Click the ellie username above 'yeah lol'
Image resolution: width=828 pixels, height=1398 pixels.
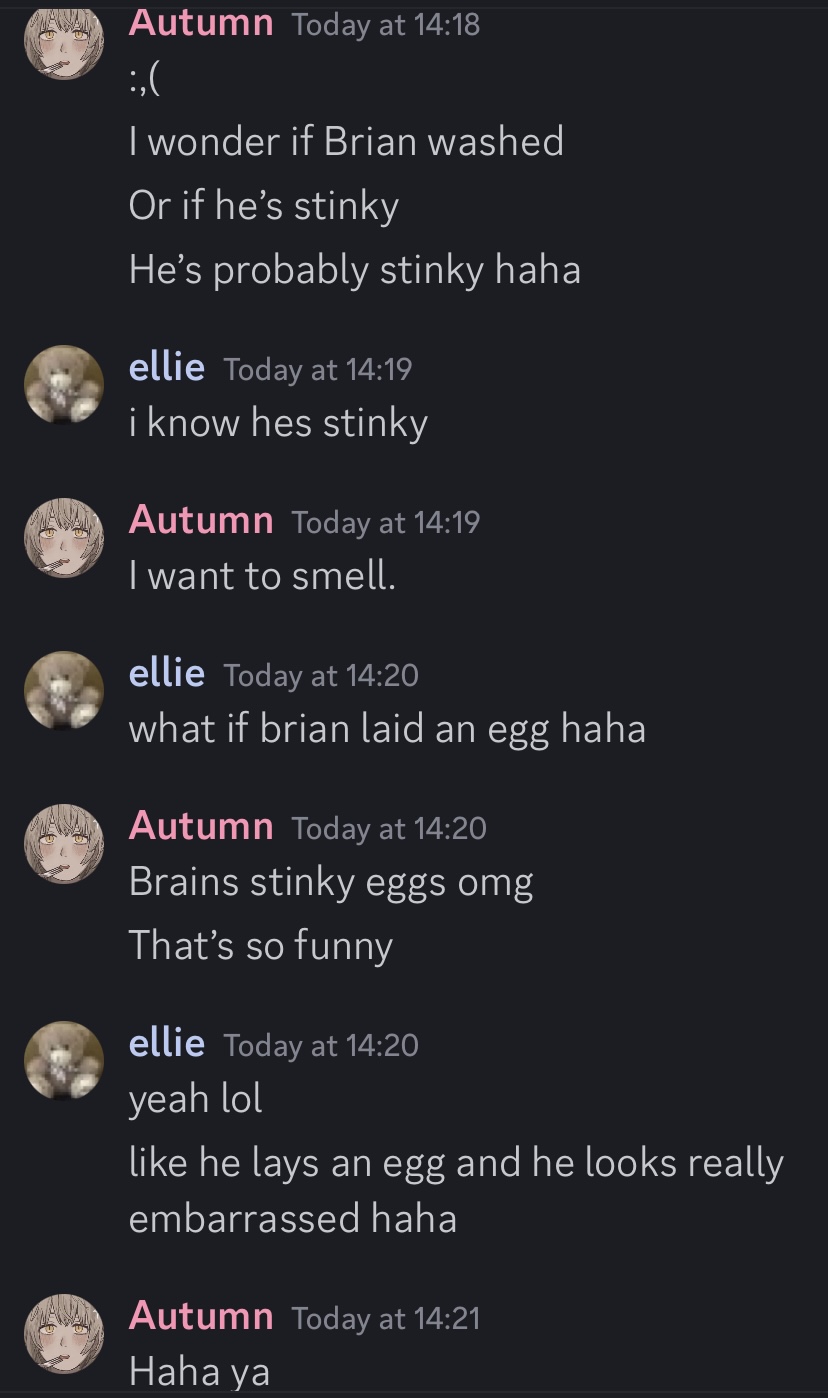(167, 1044)
